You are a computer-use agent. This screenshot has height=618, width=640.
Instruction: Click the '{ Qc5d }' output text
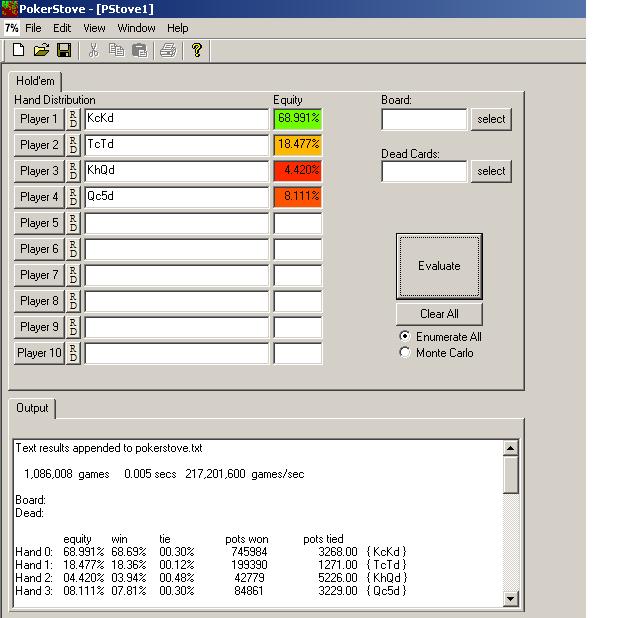(x=386, y=591)
